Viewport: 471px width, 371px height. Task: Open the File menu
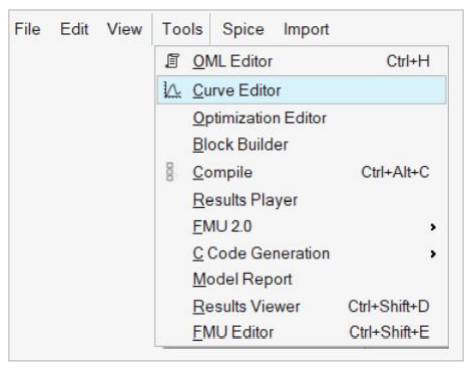[27, 29]
